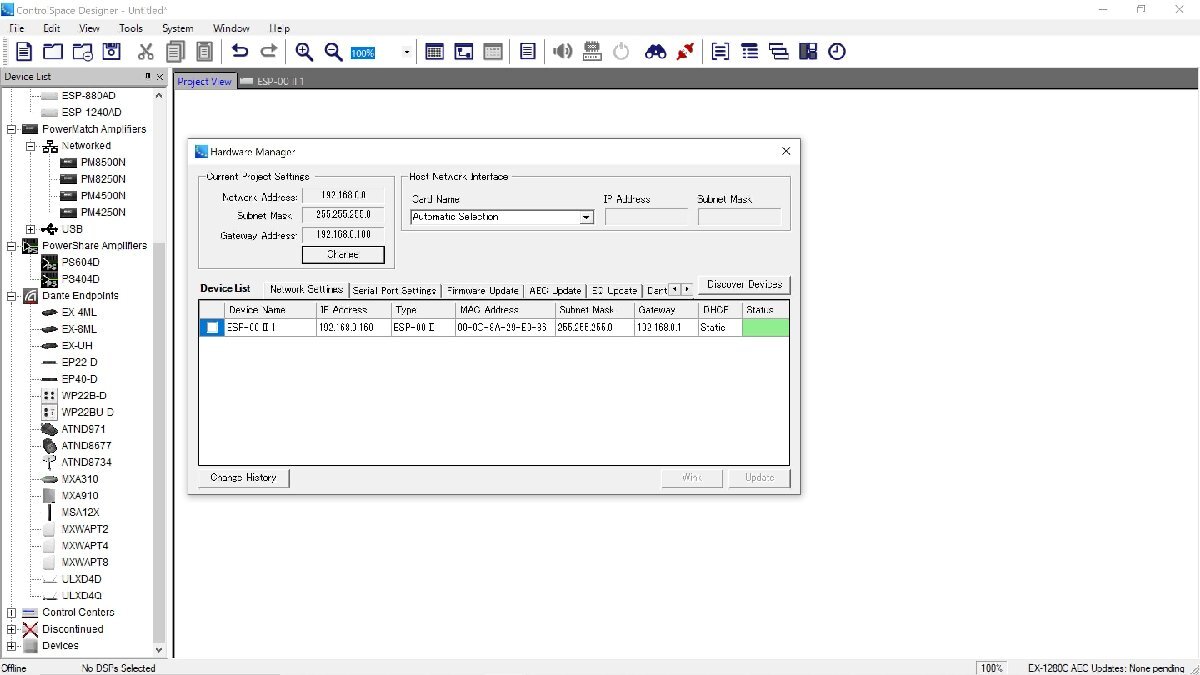Click the Dante Endpoints logo icon
Screen dimensions: 1200x675
[x=30, y=296]
